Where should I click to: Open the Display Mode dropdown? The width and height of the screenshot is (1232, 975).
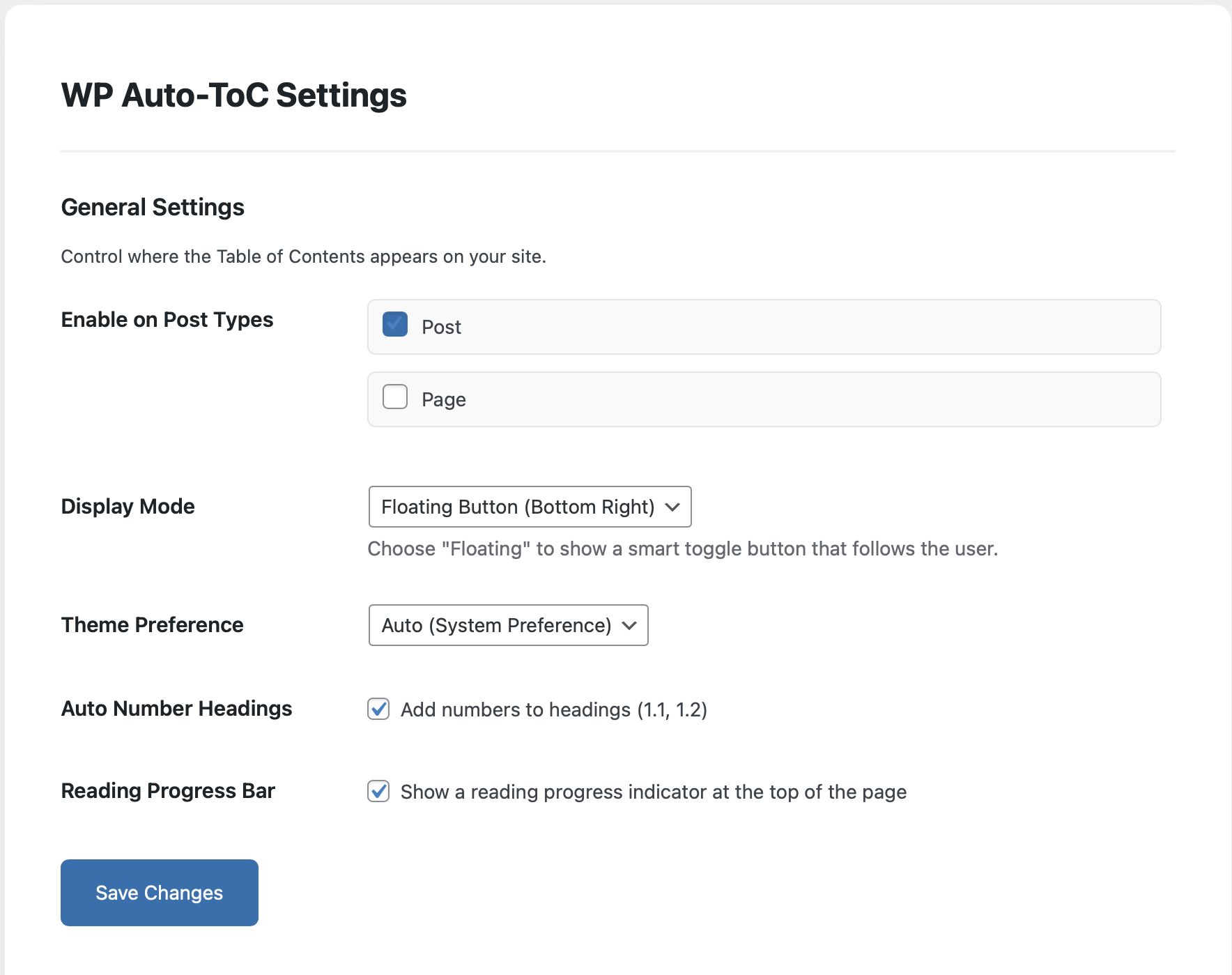coord(529,507)
